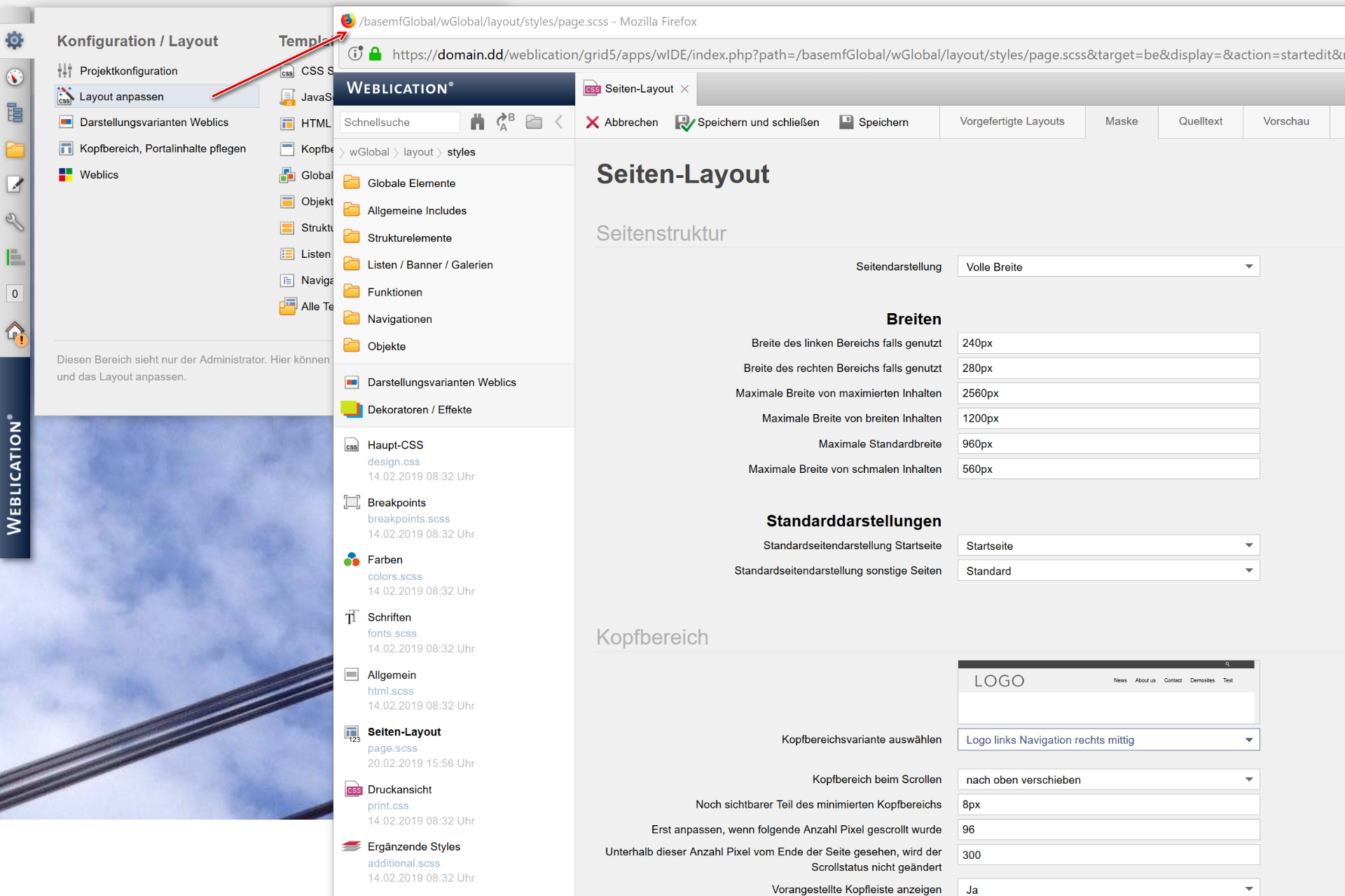1345x896 pixels.
Task: Open Standardseitendarstellung sonstige Seiten dropdown
Action: pyautogui.click(x=1108, y=571)
